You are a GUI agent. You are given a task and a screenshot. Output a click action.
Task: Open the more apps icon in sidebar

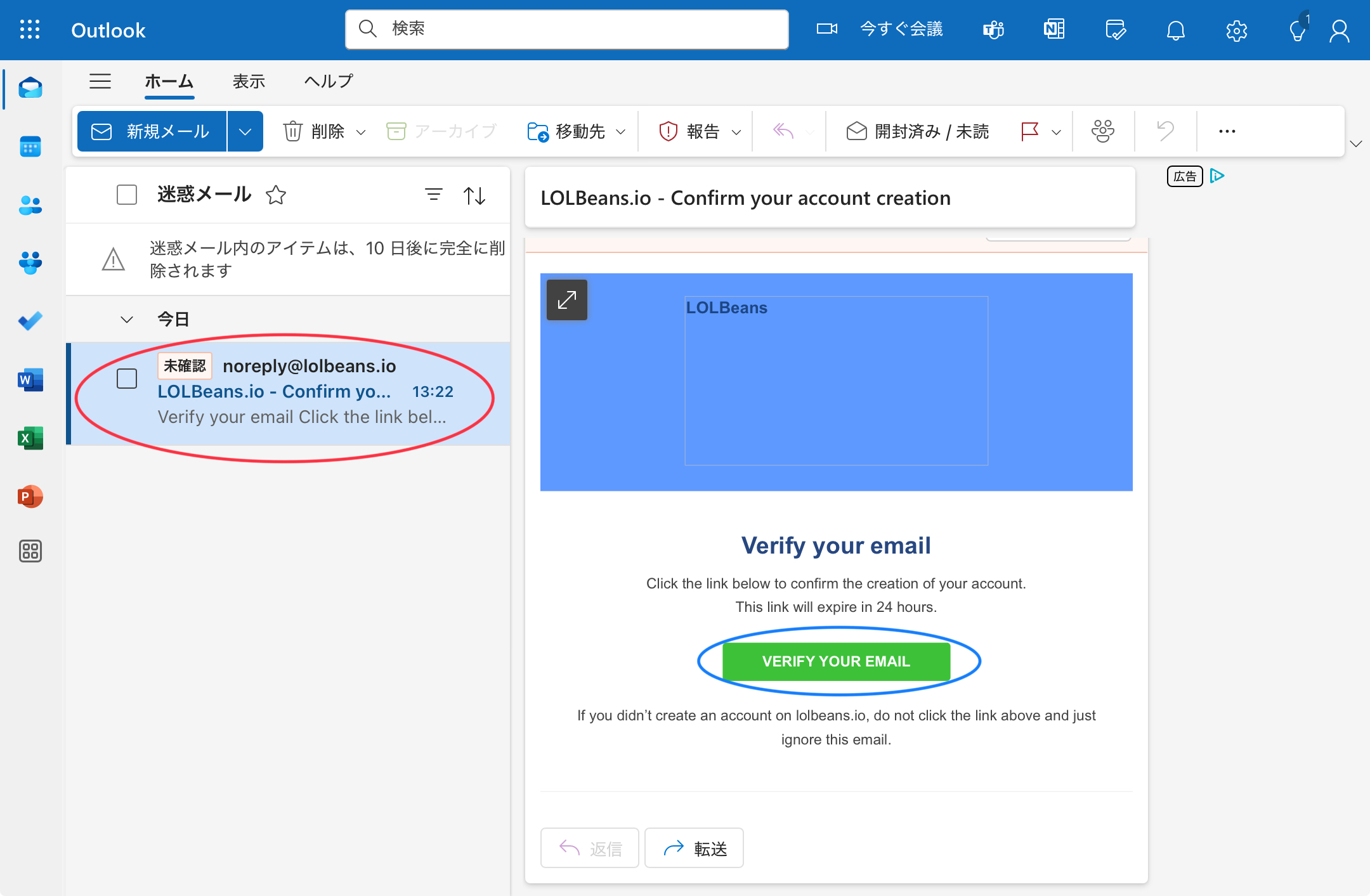pyautogui.click(x=30, y=551)
